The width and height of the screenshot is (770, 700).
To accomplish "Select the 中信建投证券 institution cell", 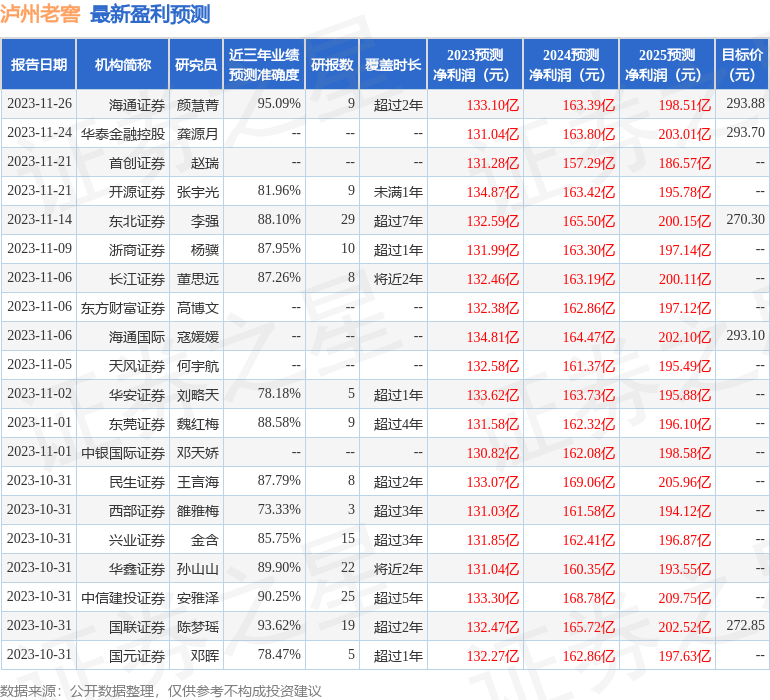I will (x=123, y=597).
